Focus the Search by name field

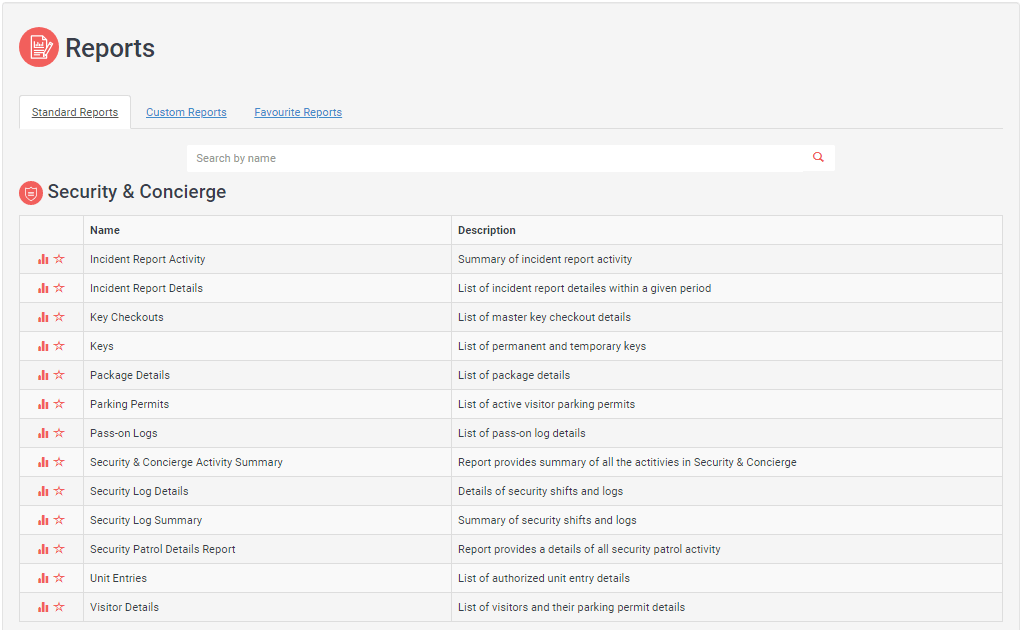click(495, 158)
